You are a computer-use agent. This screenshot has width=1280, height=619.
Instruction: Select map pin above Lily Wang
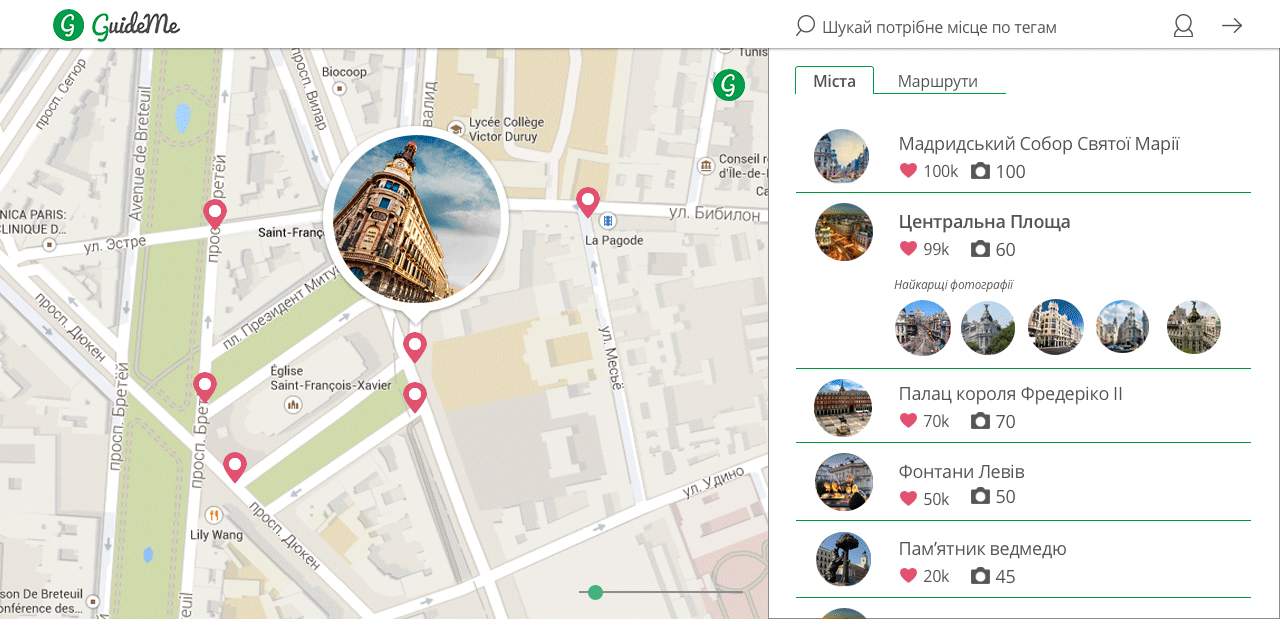point(235,468)
